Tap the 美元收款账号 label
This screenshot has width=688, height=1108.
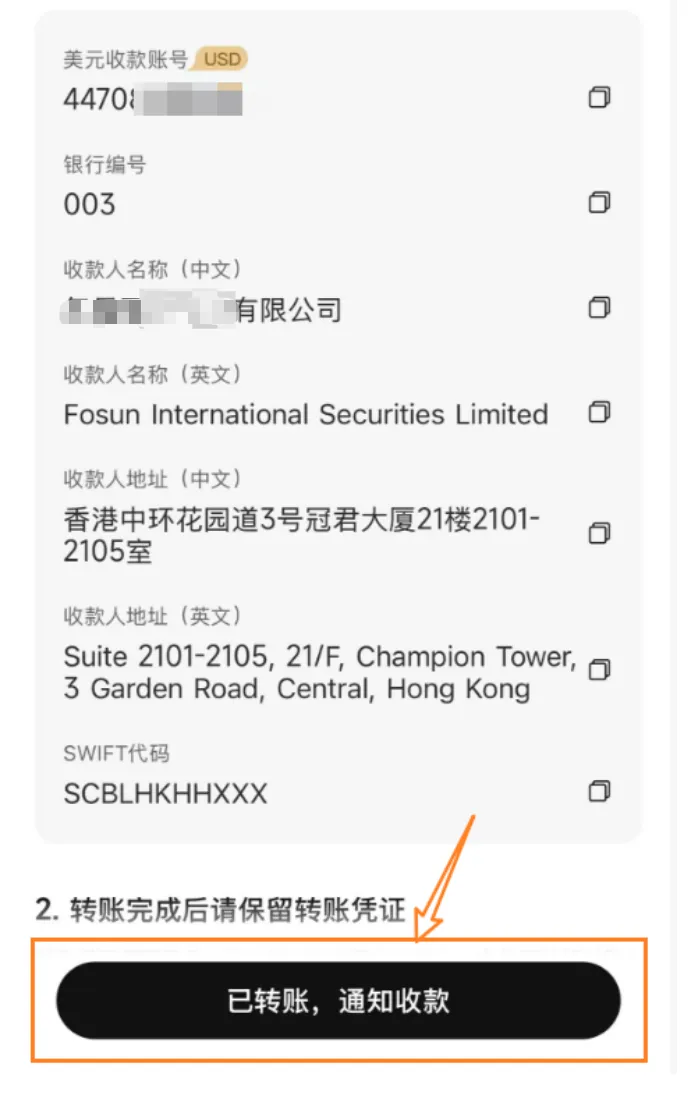(x=126, y=59)
